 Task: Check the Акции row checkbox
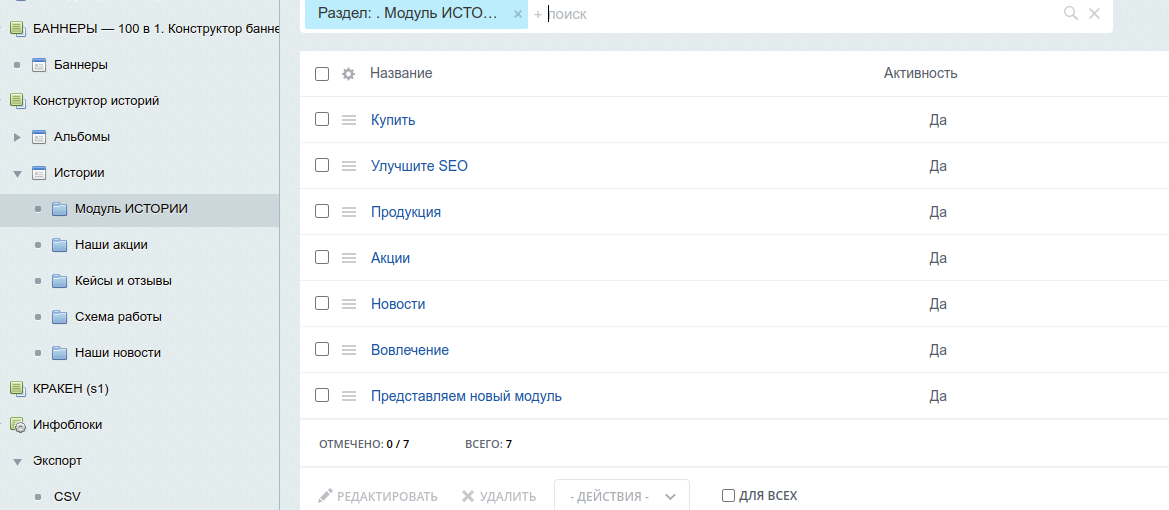322,257
